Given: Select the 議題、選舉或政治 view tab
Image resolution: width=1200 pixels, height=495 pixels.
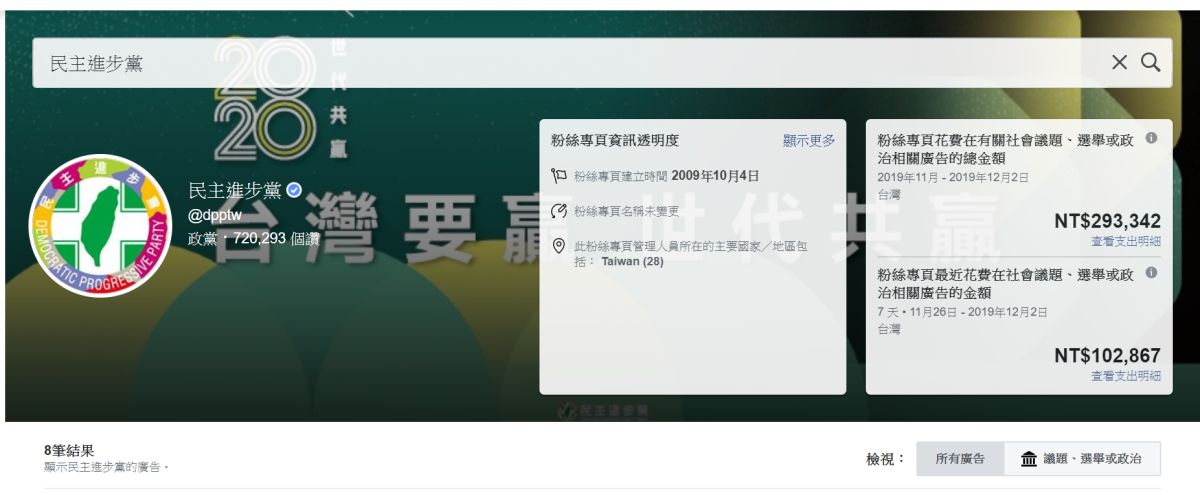Looking at the screenshot, I should (1082, 459).
